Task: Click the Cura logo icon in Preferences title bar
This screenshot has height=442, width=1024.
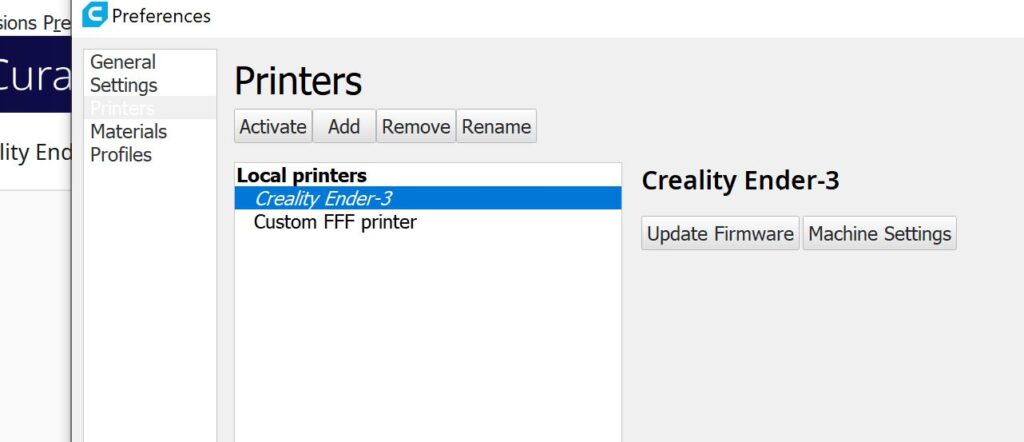Action: coord(95,15)
